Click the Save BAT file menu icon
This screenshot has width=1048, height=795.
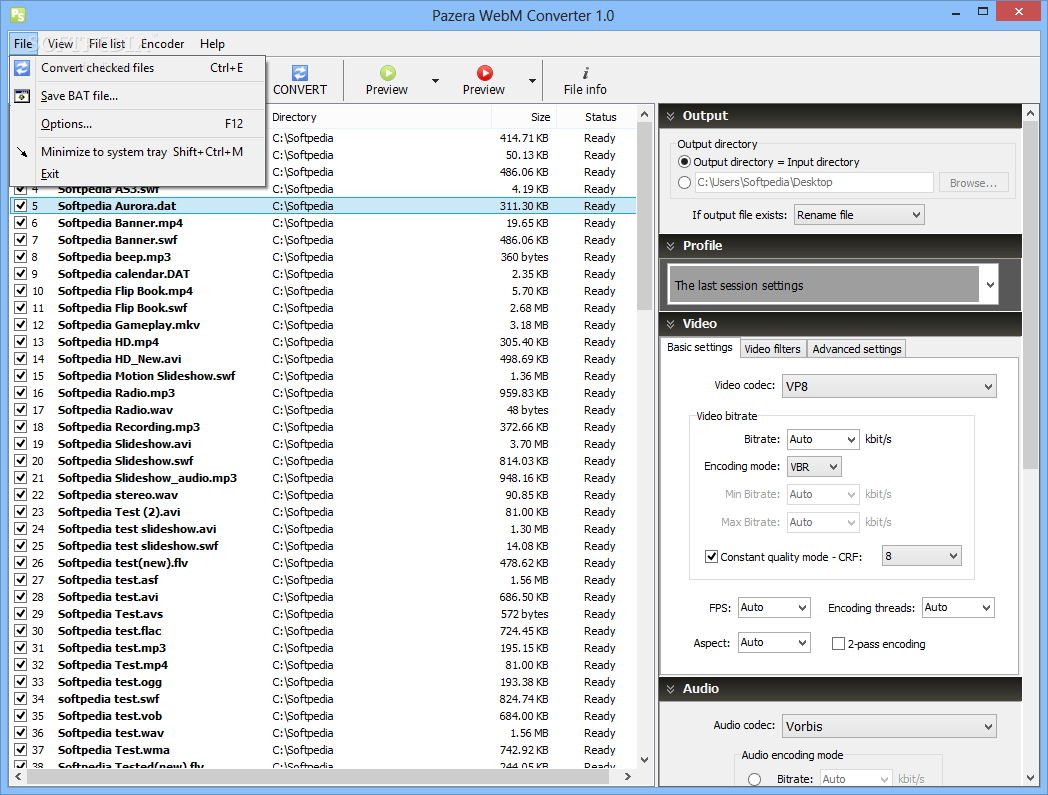[22, 96]
